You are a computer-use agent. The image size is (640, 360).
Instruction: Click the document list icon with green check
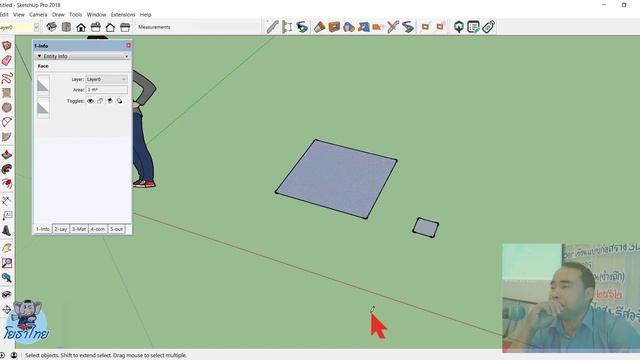point(473,27)
